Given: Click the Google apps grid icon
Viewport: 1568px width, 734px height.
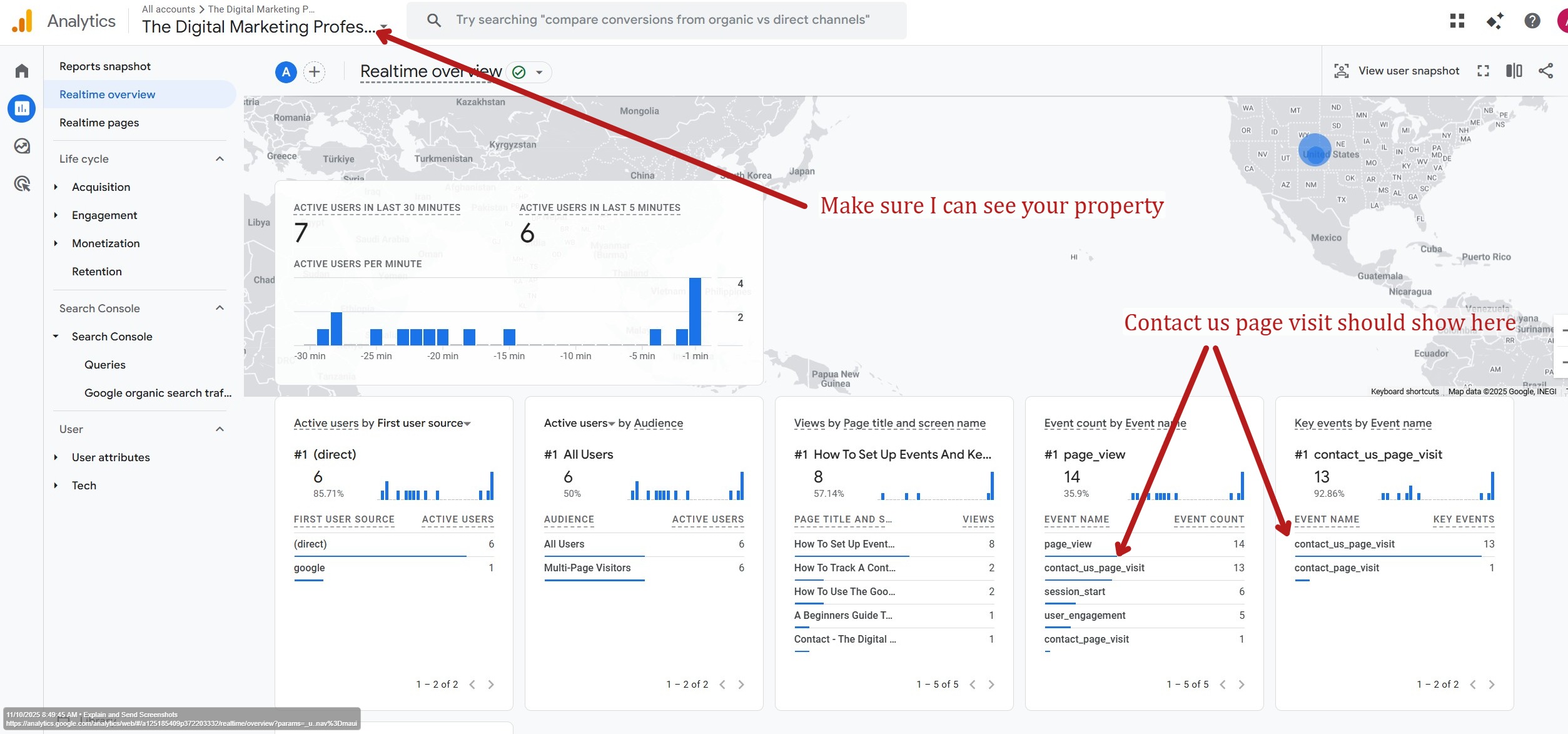Looking at the screenshot, I should pyautogui.click(x=1457, y=21).
